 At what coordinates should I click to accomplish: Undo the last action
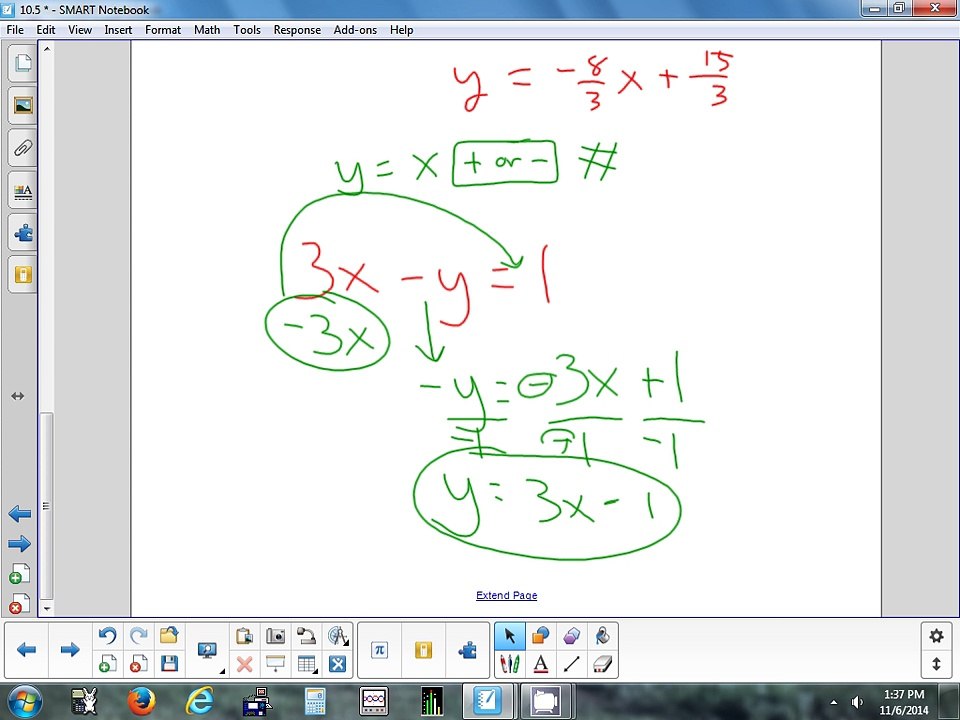pyautogui.click(x=108, y=636)
